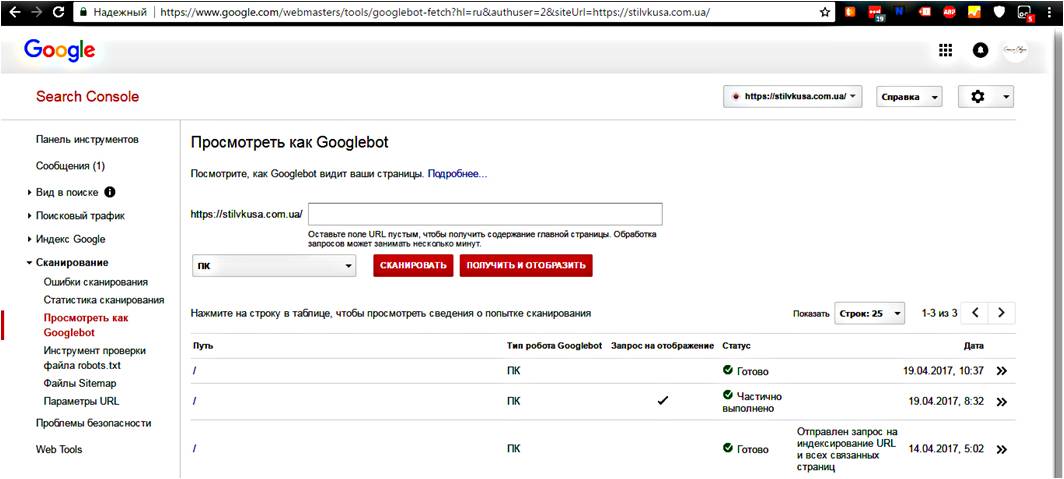Screen dimensions: 1064x479
Task: Click the settings gear icon
Action: 985,96
